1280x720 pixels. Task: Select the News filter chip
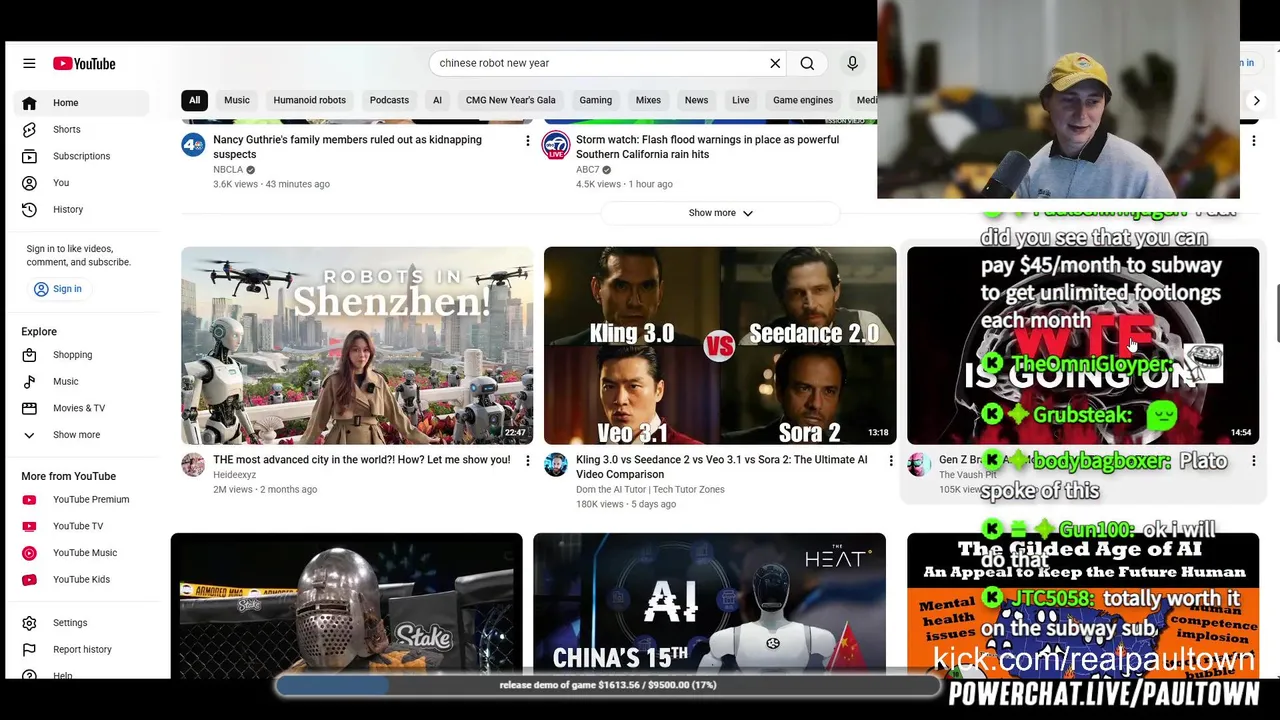696,100
